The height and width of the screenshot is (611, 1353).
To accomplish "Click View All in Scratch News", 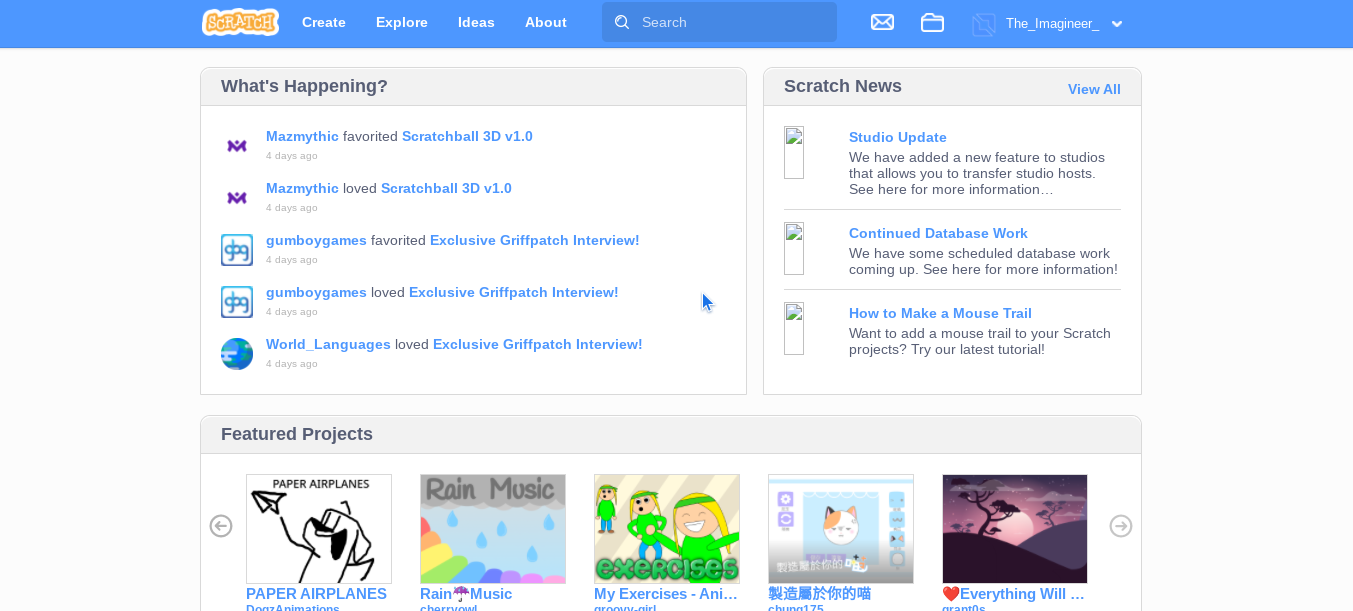I will click(x=1094, y=89).
